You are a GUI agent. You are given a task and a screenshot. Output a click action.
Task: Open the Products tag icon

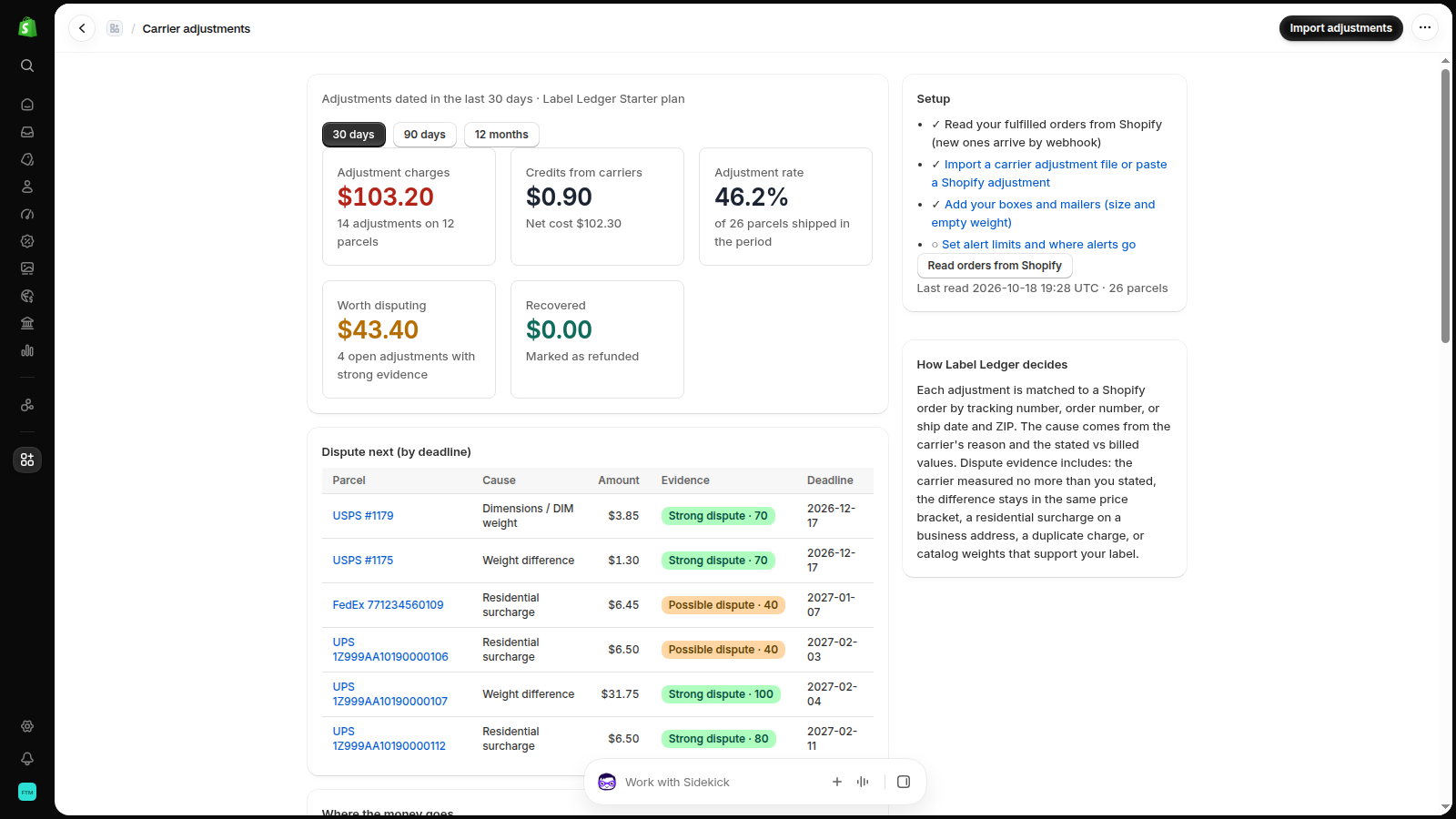(27, 159)
